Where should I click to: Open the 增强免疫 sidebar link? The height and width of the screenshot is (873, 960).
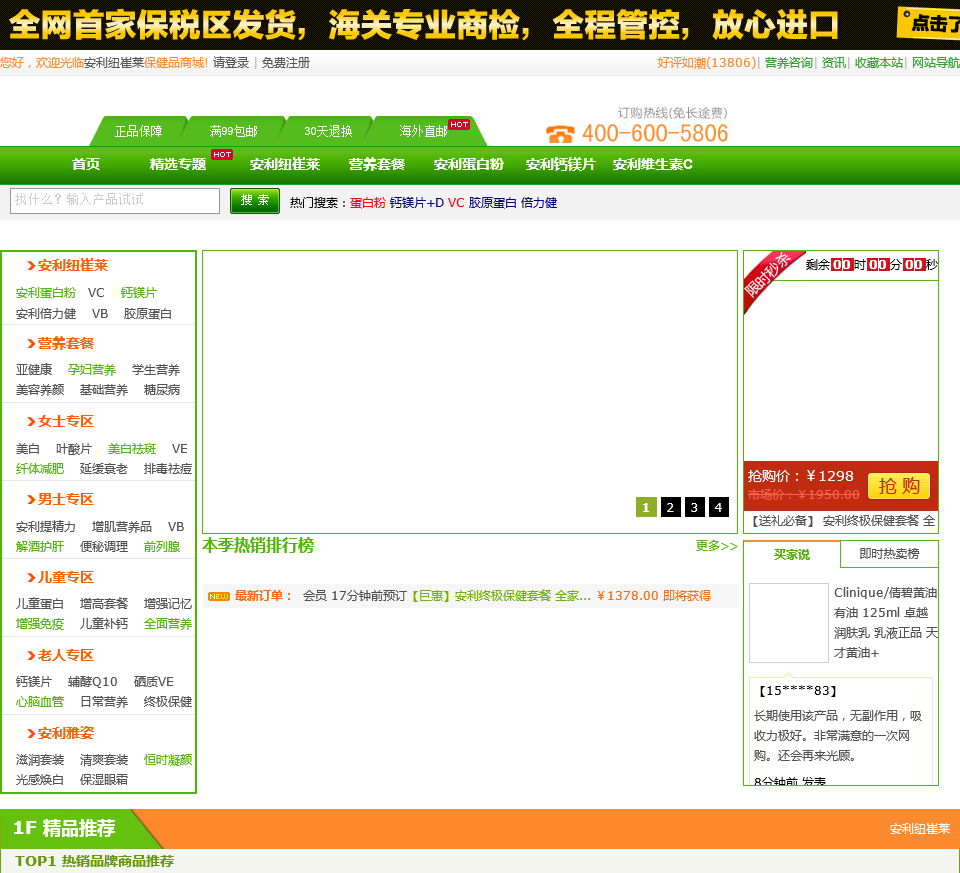pyautogui.click(x=40, y=624)
